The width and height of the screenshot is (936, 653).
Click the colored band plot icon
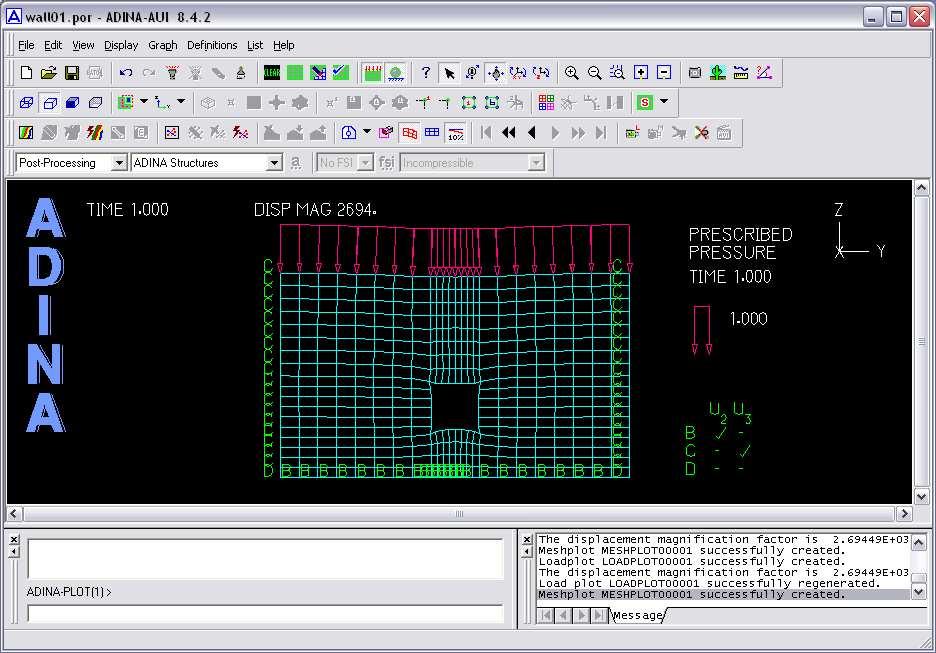[x=26, y=133]
